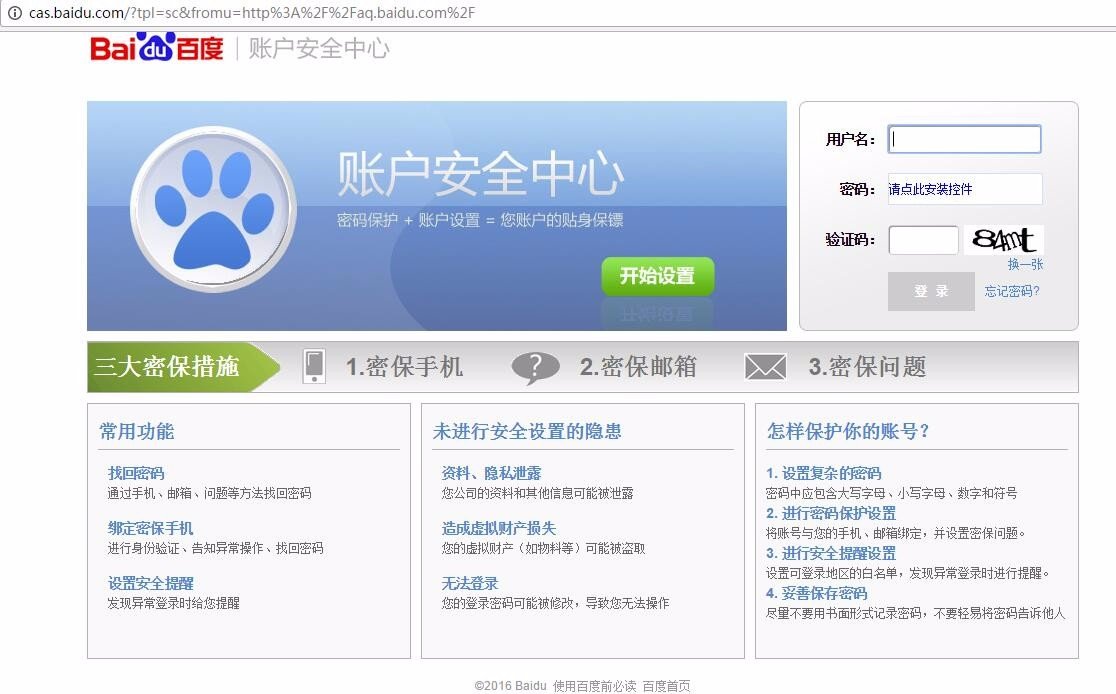This screenshot has width=1116, height=694.
Task: Click the mobile phone icon beside 密保手机
Action: coord(315,366)
